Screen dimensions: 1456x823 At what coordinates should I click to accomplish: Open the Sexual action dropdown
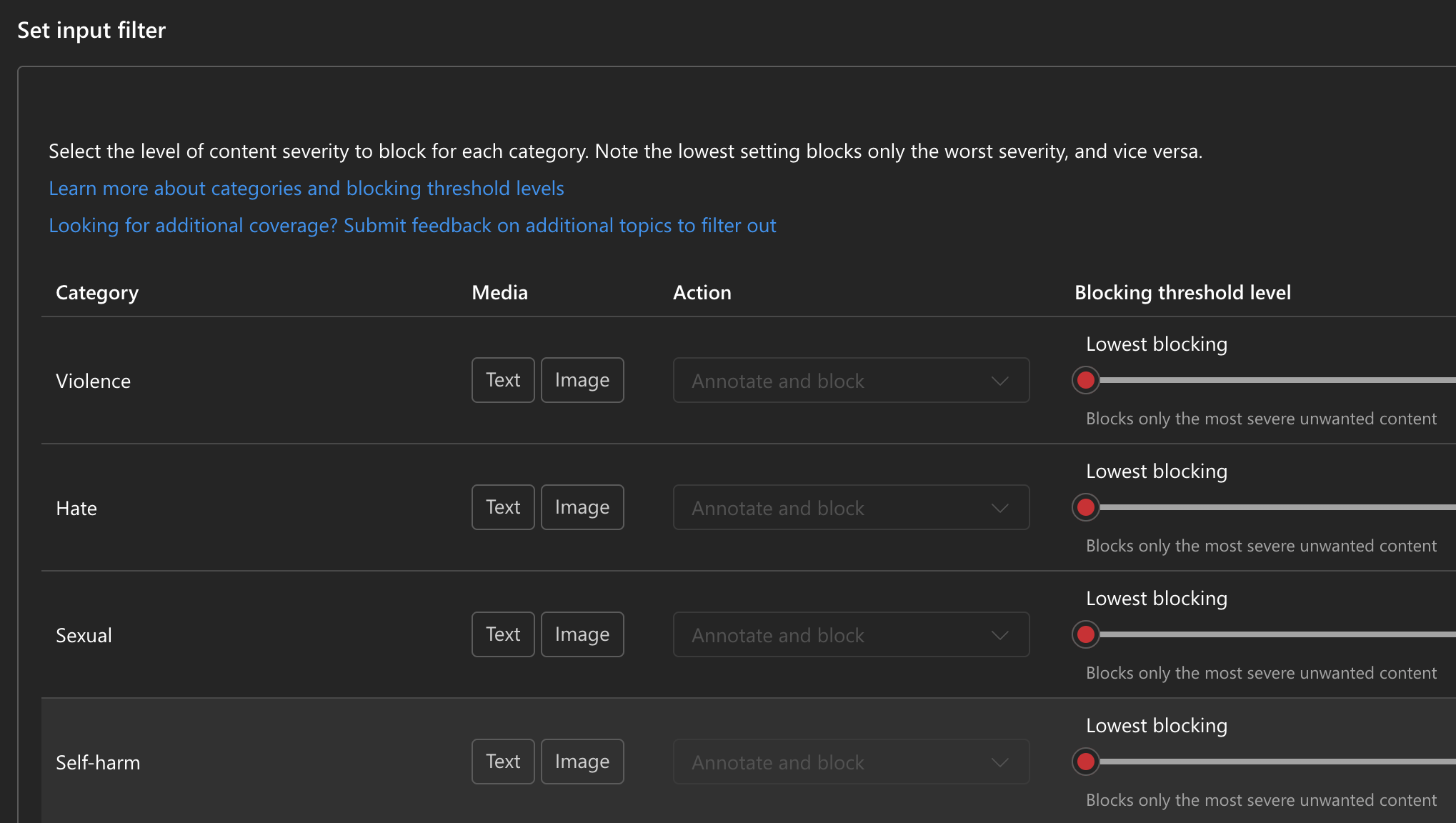[x=851, y=634]
